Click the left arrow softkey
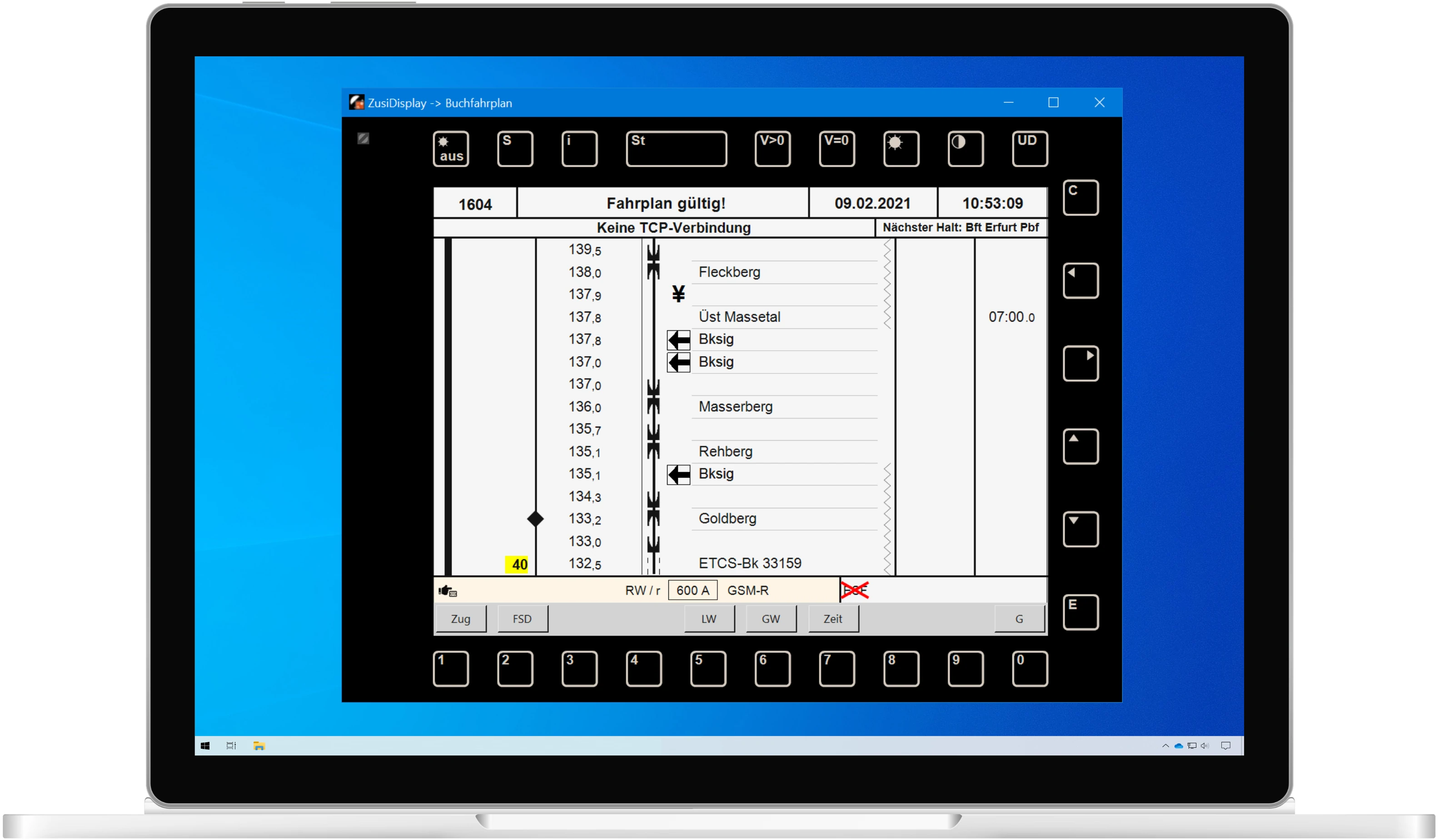The height and width of the screenshot is (840, 1439). click(x=1080, y=280)
